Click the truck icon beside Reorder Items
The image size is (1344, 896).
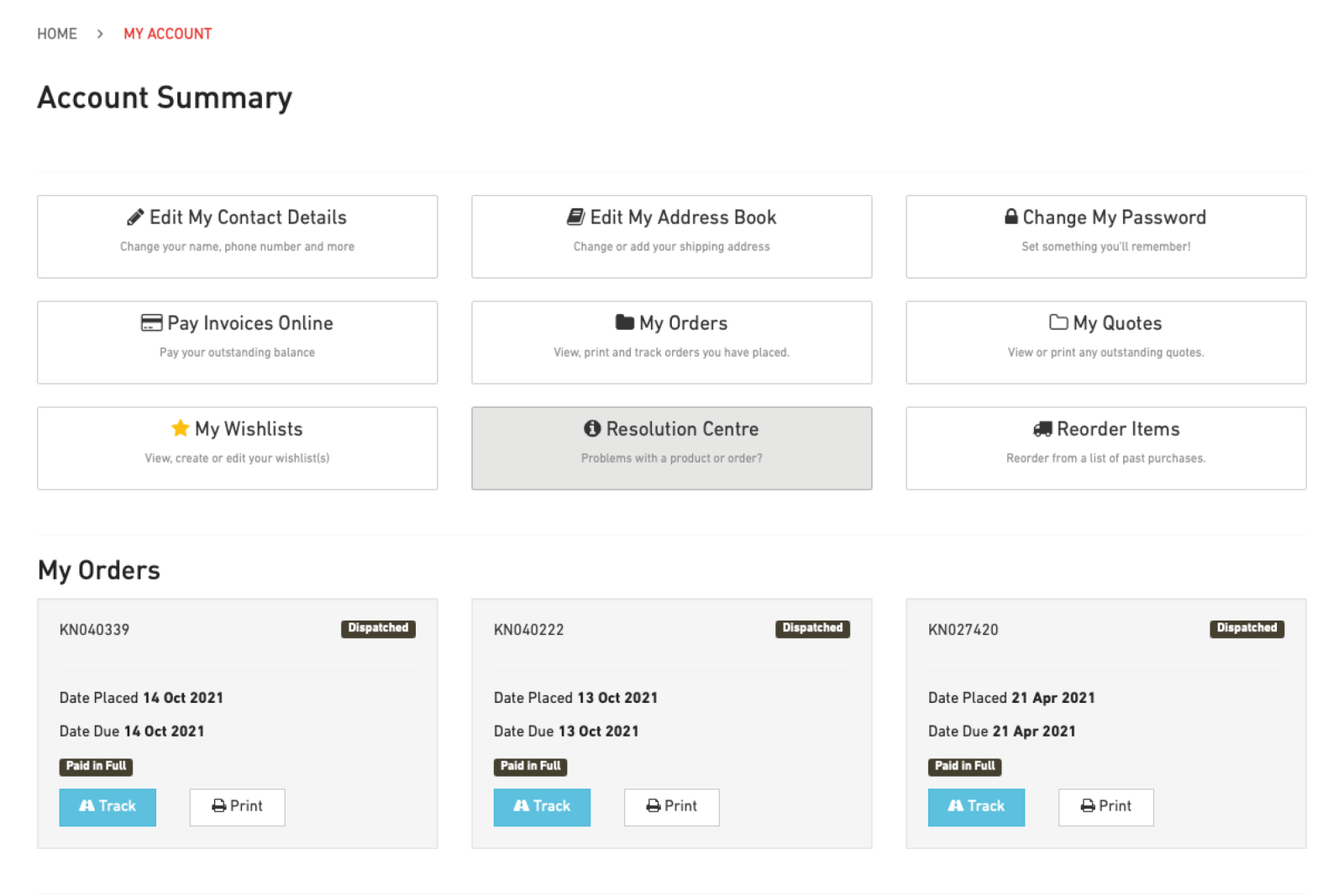[1042, 429]
